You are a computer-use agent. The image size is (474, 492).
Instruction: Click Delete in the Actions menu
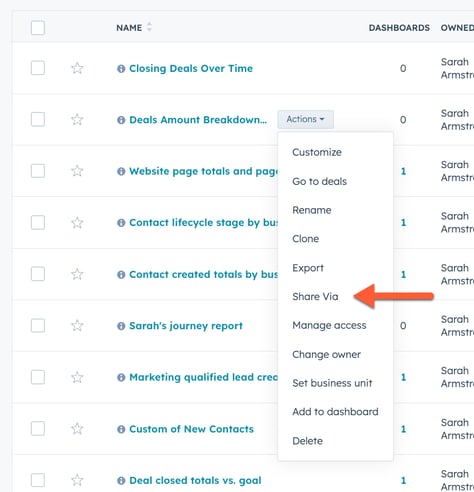click(x=307, y=441)
